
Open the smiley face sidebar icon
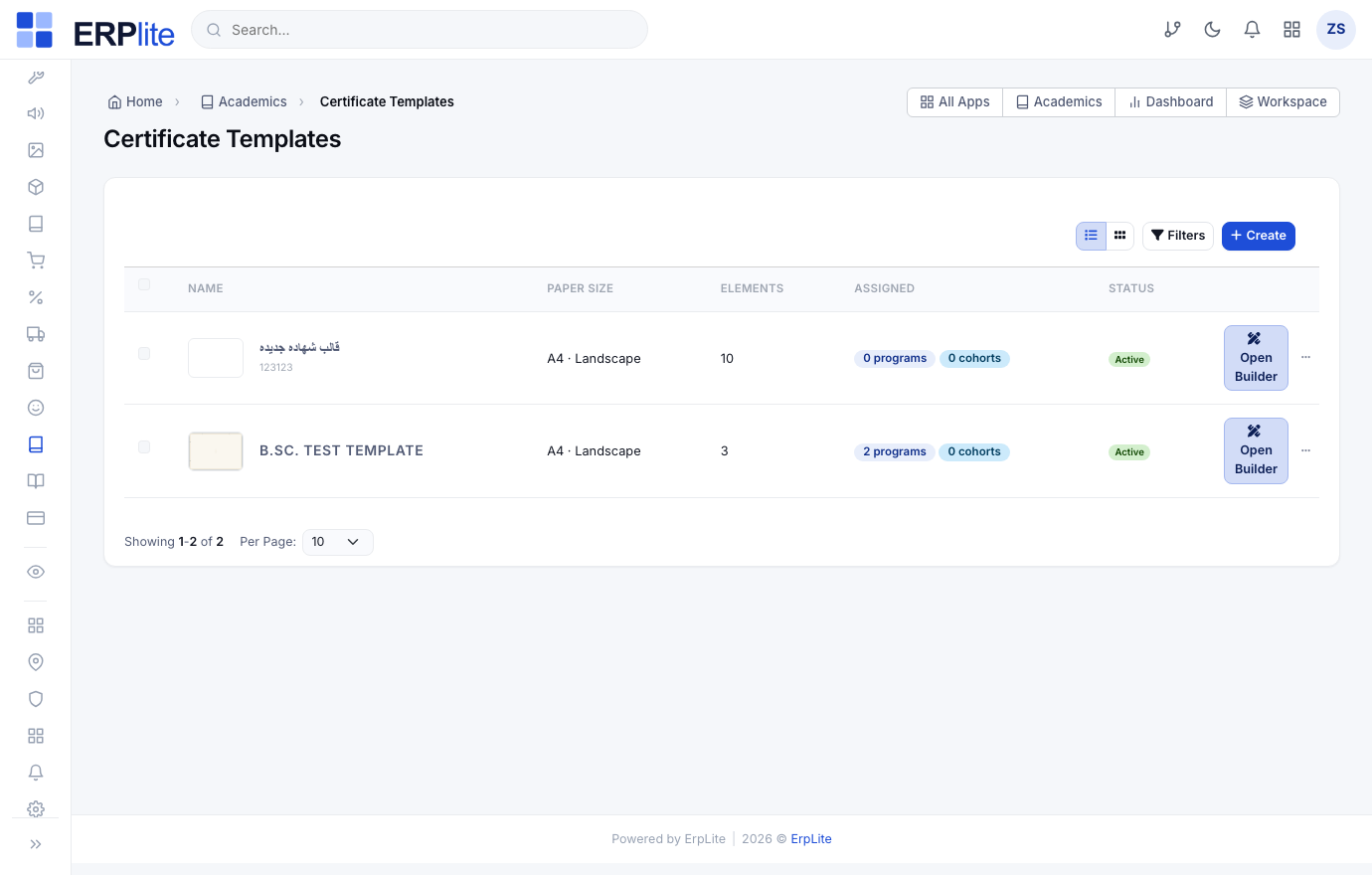pyautogui.click(x=36, y=408)
